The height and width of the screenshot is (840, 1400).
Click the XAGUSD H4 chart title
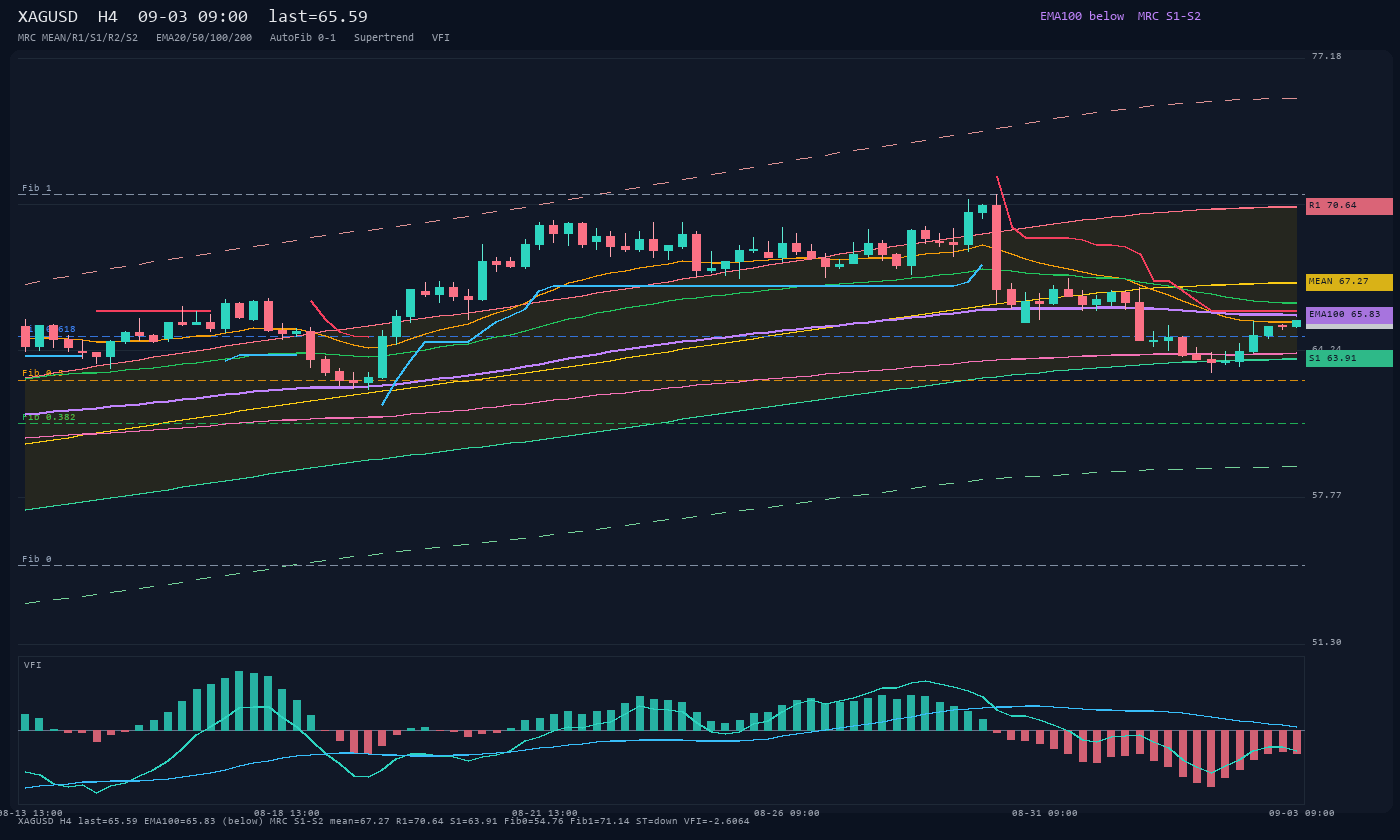(x=193, y=17)
